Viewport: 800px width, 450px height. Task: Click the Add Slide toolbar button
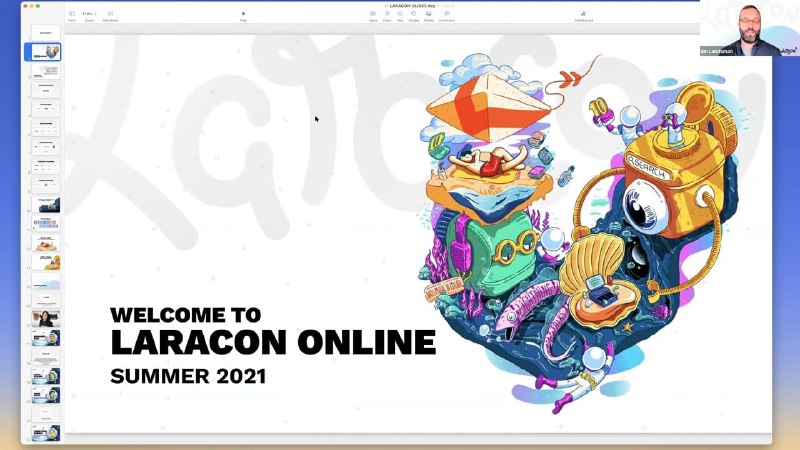[110, 16]
